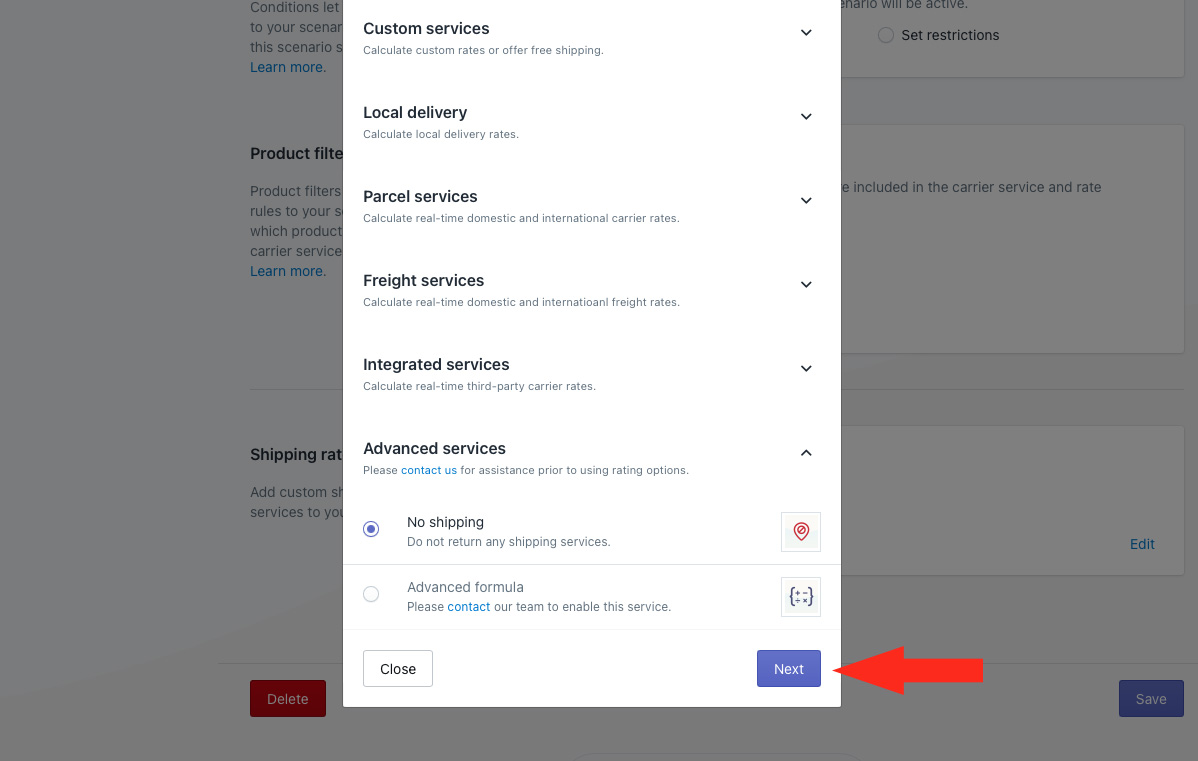Click the Next button
This screenshot has width=1198, height=761.
tap(788, 669)
